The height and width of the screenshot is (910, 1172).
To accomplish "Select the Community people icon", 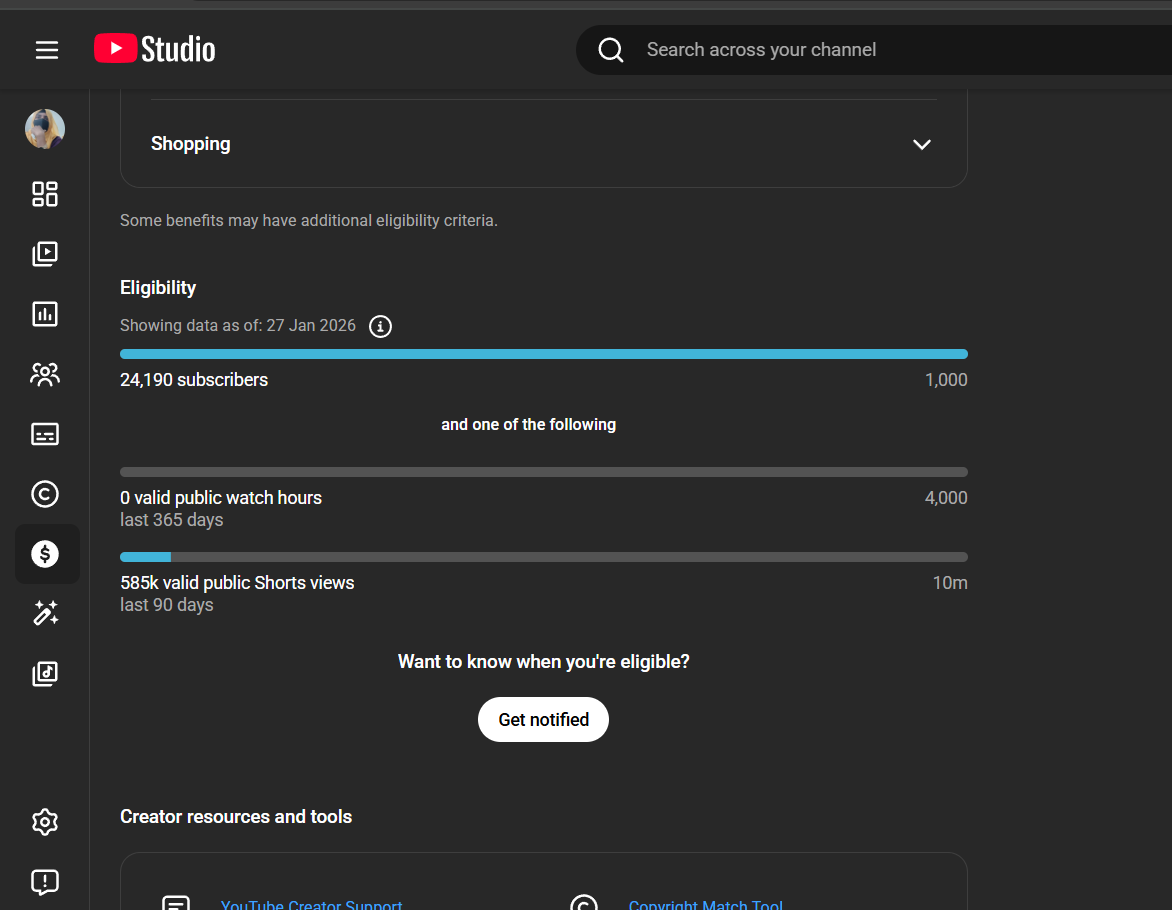I will [x=45, y=374].
